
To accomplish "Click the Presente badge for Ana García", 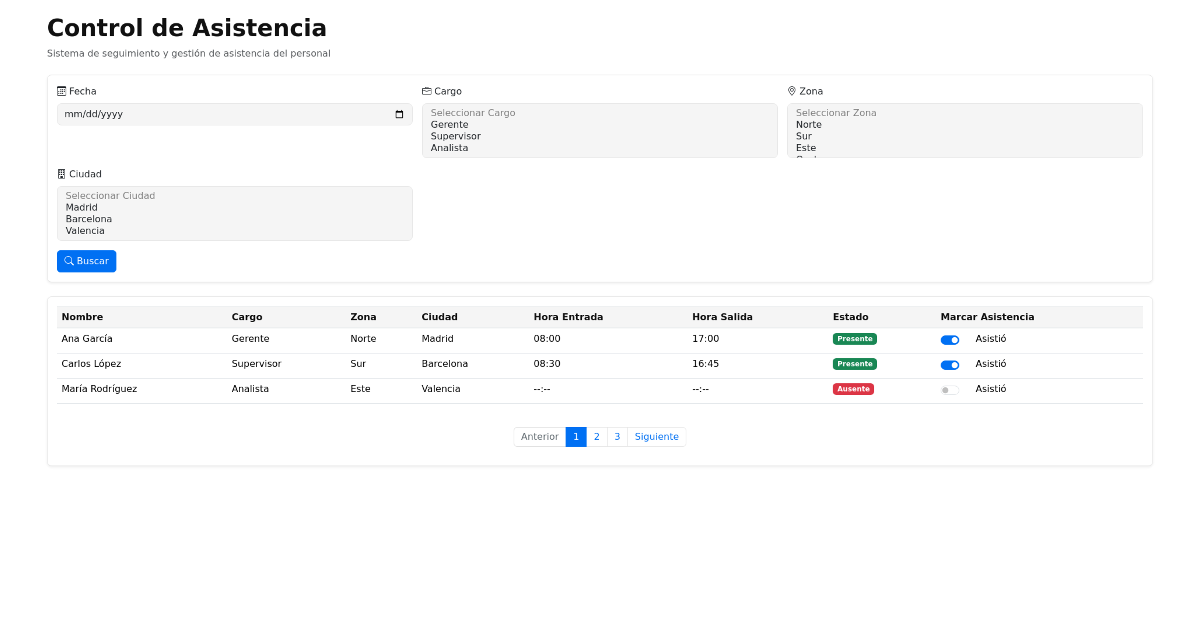I will tap(854, 338).
